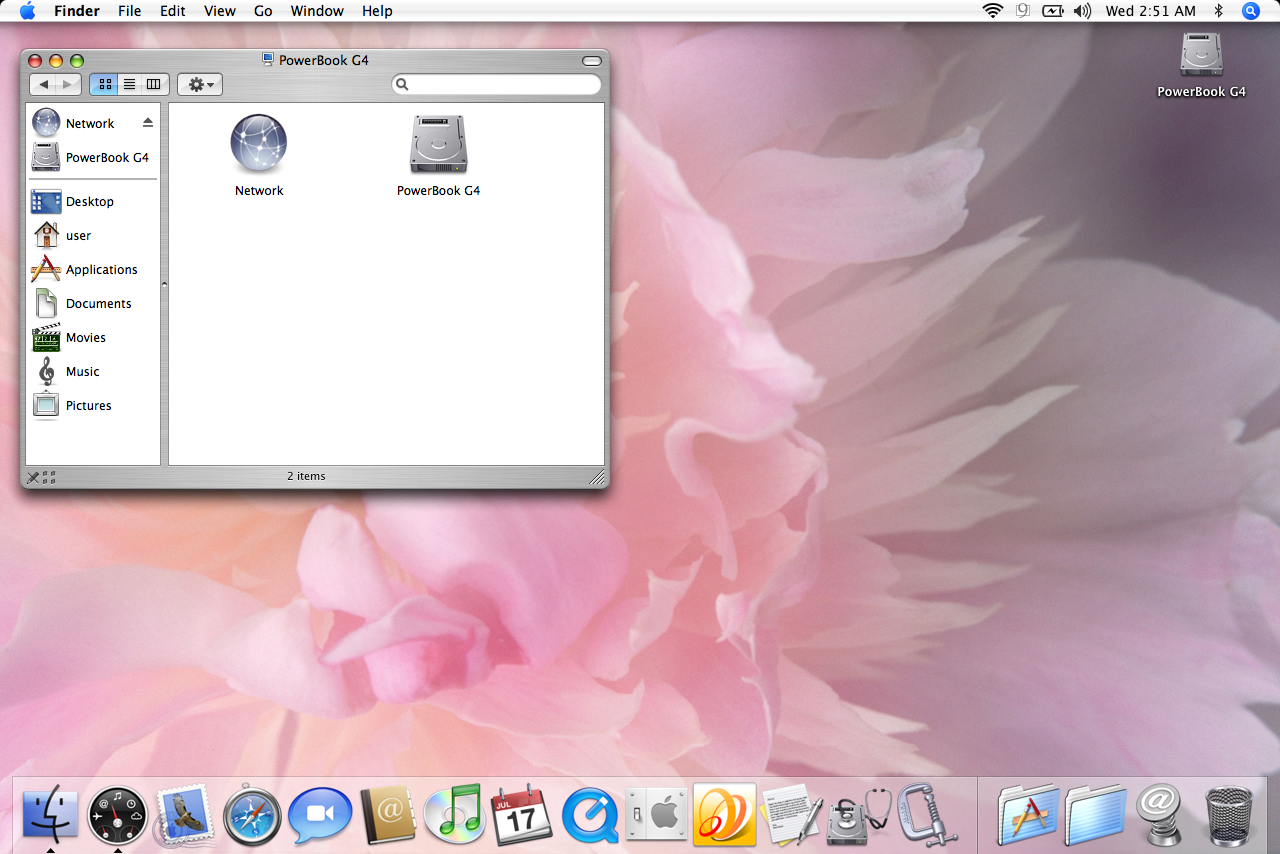Launch QuickTime Player from the Dock

click(590, 816)
